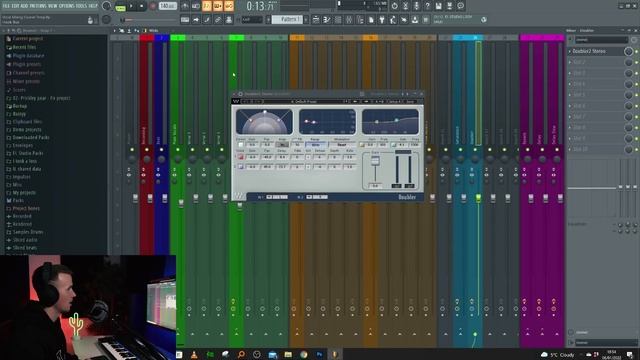Click the stamp icon in toolbar
Screen dimensions: 640x360
pyautogui.click(x=229, y=20)
